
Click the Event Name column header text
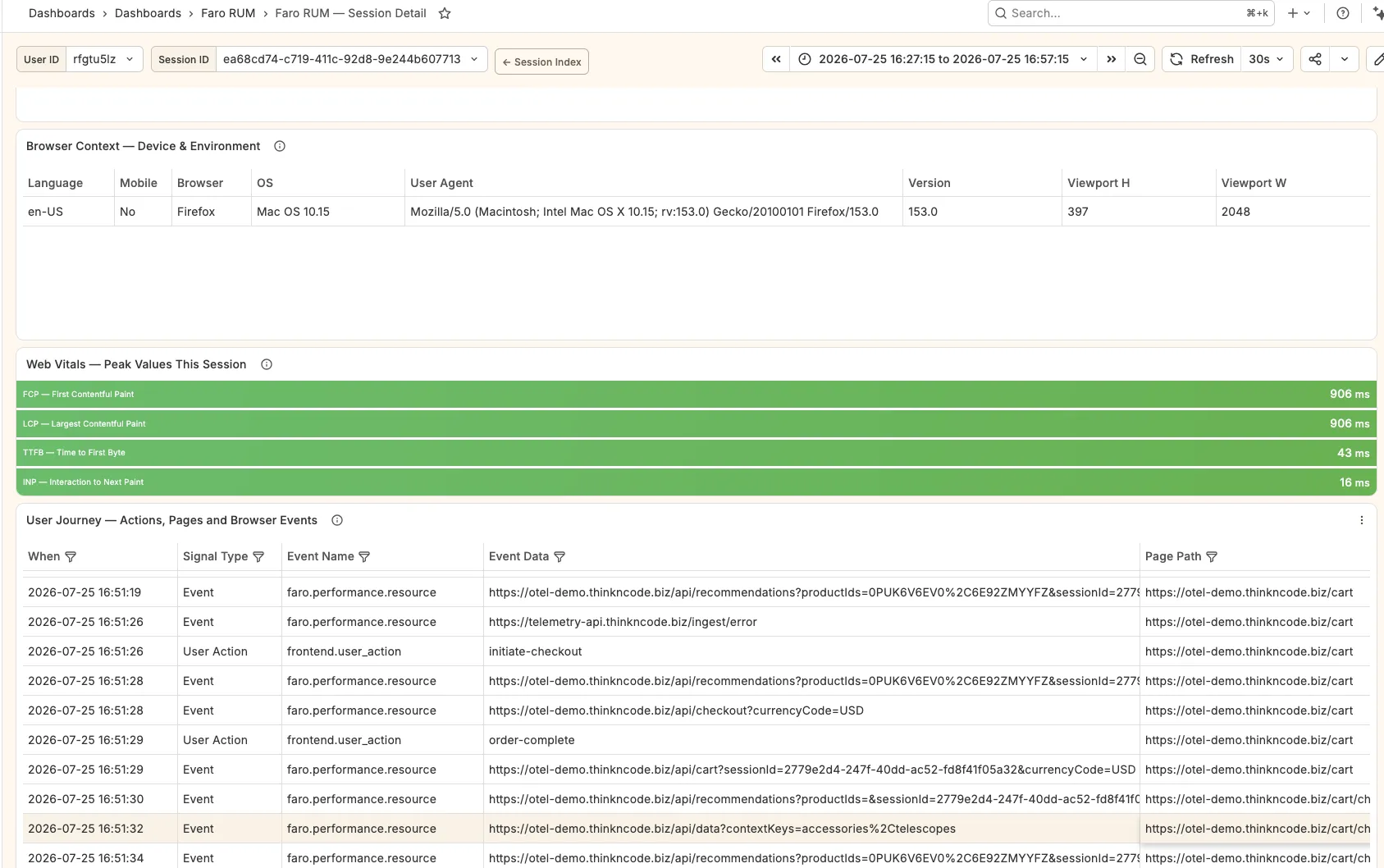(x=321, y=556)
